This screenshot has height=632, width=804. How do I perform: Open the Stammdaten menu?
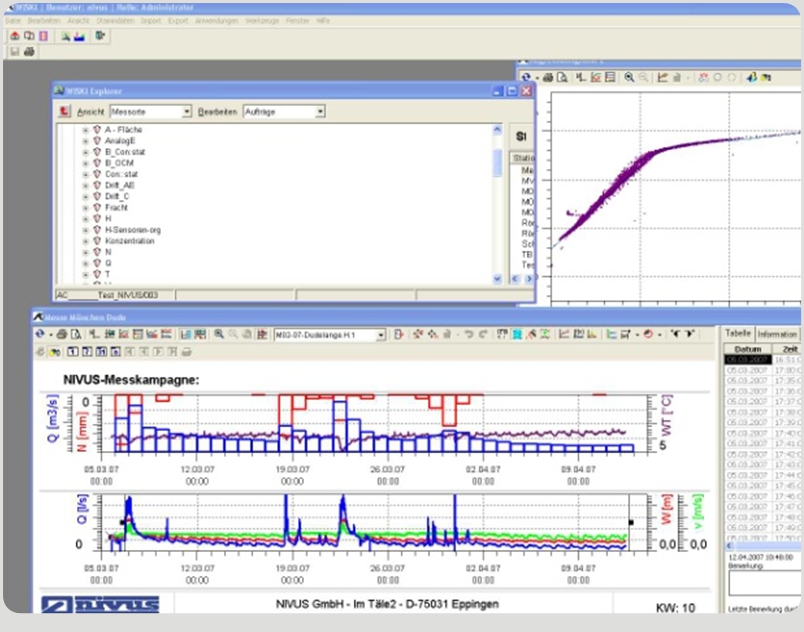tap(115, 21)
